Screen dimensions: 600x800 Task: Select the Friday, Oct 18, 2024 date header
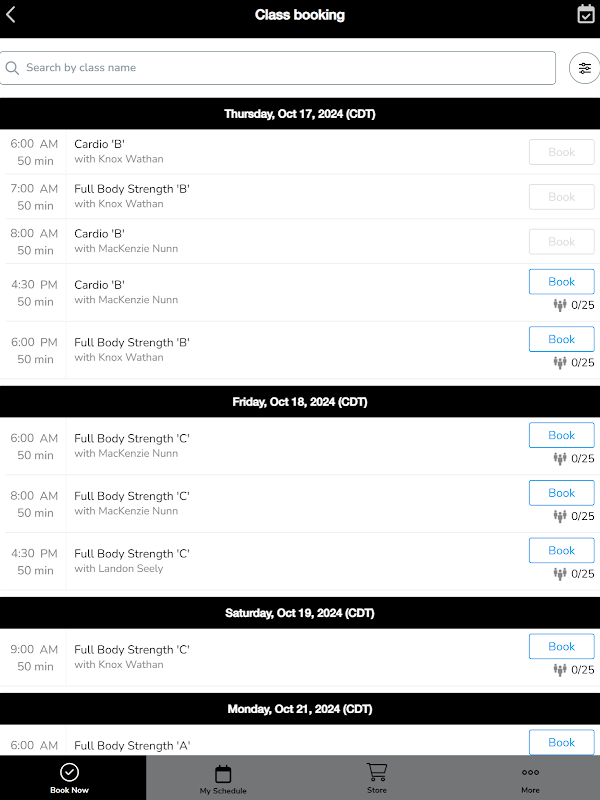[300, 402]
